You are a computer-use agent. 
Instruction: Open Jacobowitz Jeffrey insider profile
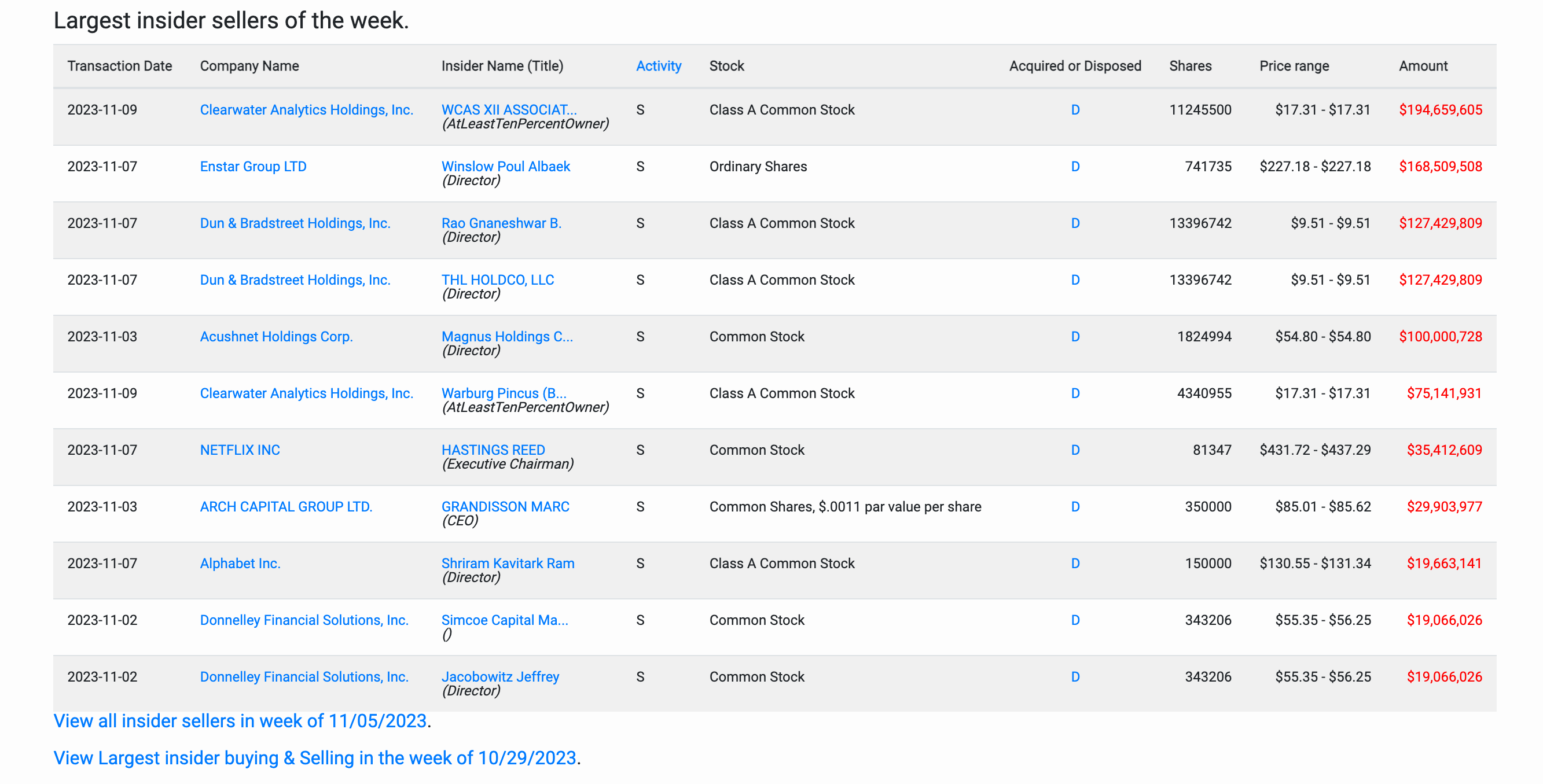coord(499,677)
